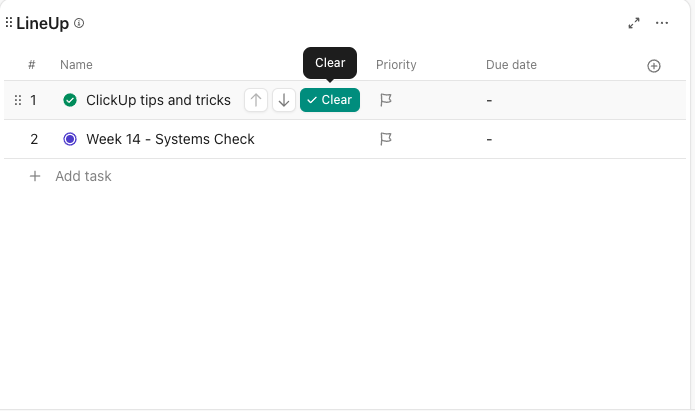Expand LineUp widget to fullscreen
This screenshot has width=695, height=411.
coord(634,23)
